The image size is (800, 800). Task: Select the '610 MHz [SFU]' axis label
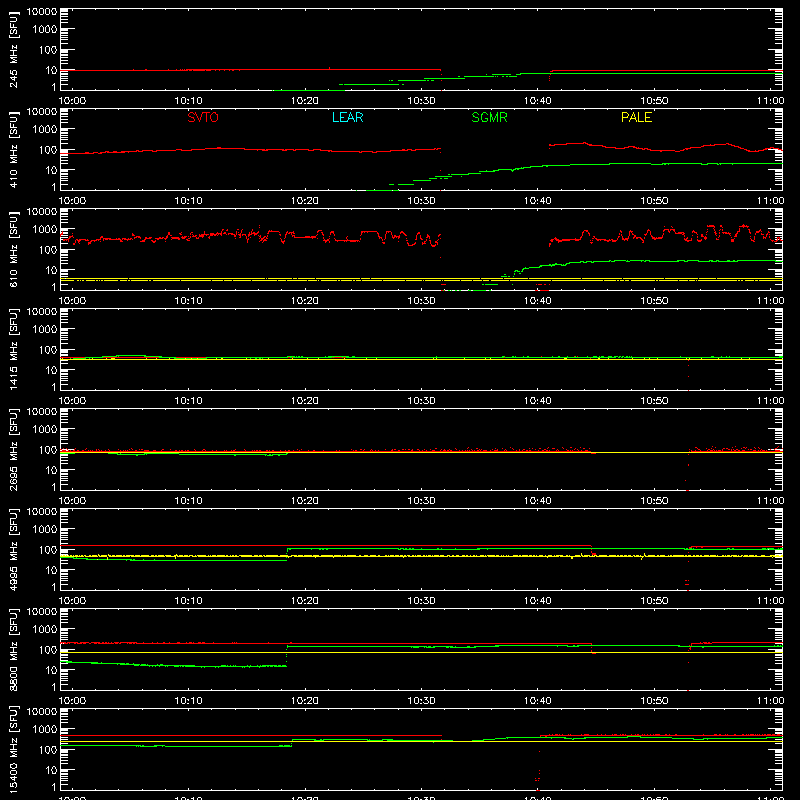point(13,249)
